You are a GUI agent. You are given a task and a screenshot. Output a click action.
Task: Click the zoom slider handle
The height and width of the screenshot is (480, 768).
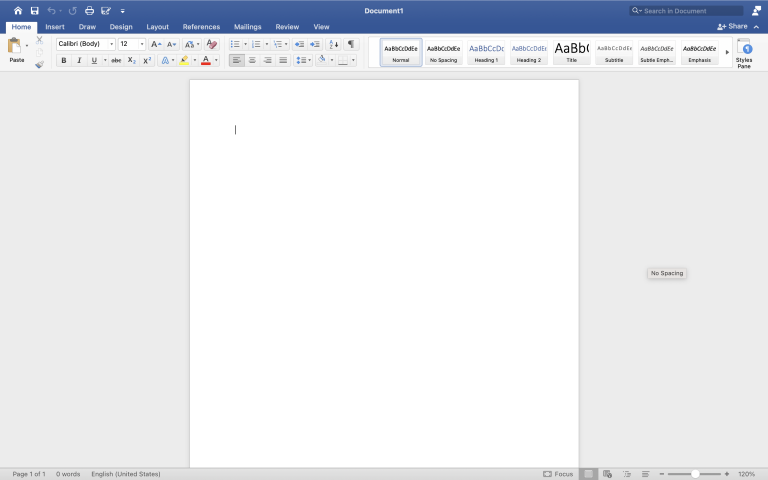[695, 473]
